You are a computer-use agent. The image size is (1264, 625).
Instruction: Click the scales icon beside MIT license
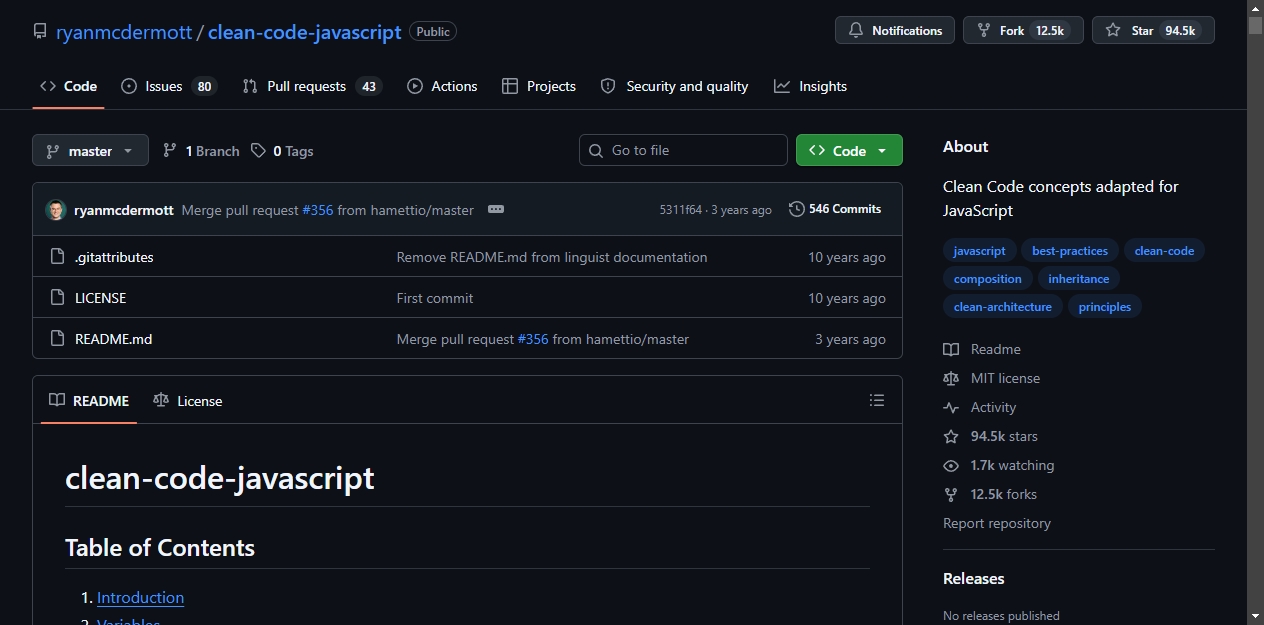(951, 378)
